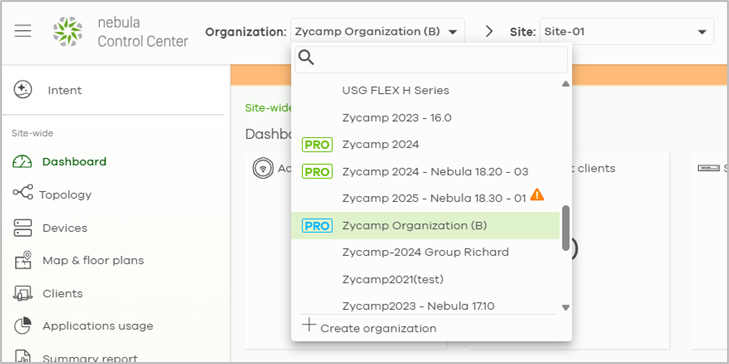Click the Applications usage pie chart icon
Screen dimensions: 729x364
(23, 326)
